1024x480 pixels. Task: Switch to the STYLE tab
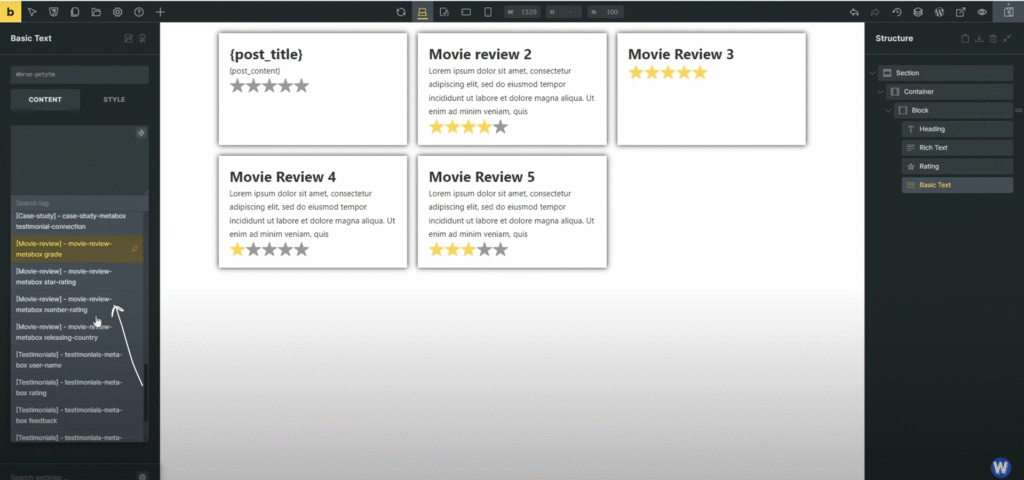click(x=114, y=100)
